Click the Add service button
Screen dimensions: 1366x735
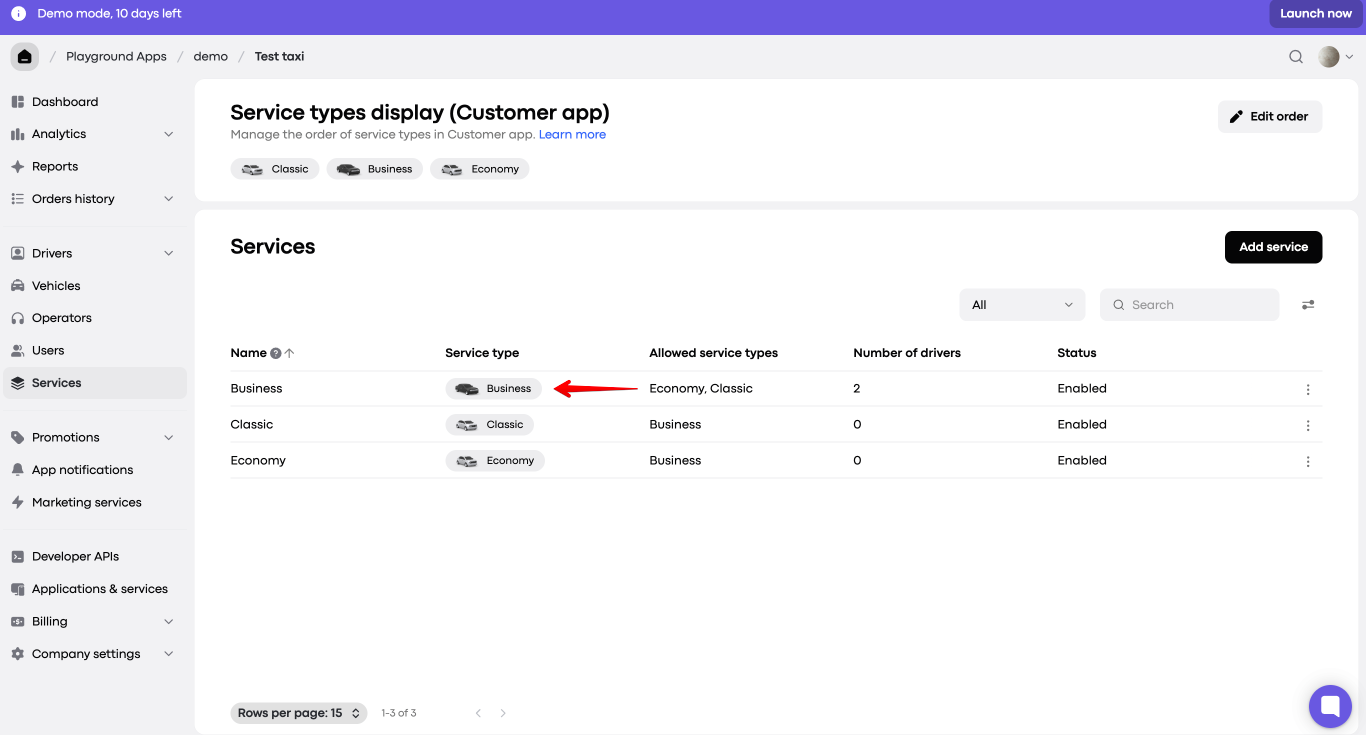1273,247
